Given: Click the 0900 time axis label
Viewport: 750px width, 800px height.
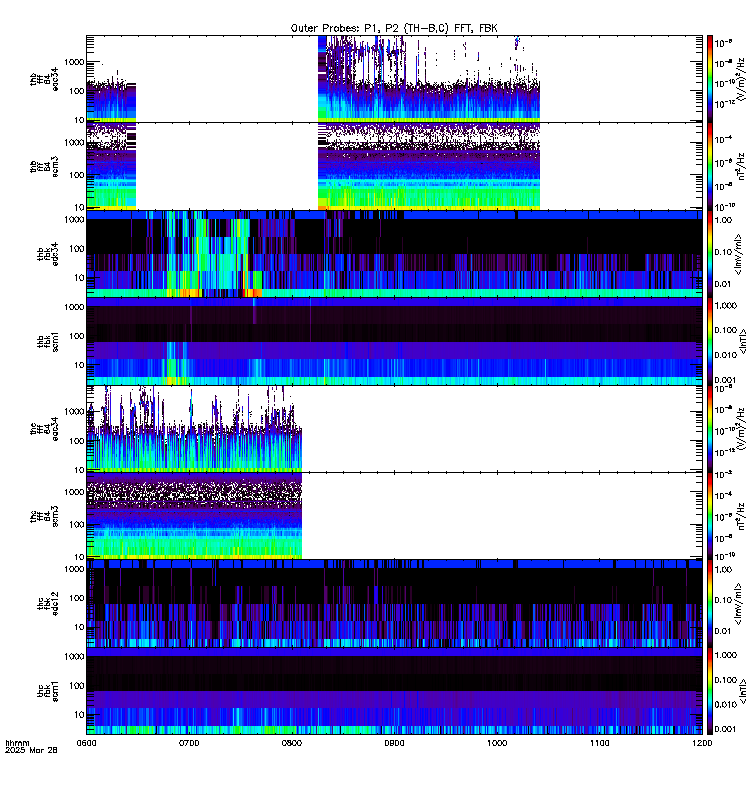Looking at the screenshot, I should (x=394, y=743).
